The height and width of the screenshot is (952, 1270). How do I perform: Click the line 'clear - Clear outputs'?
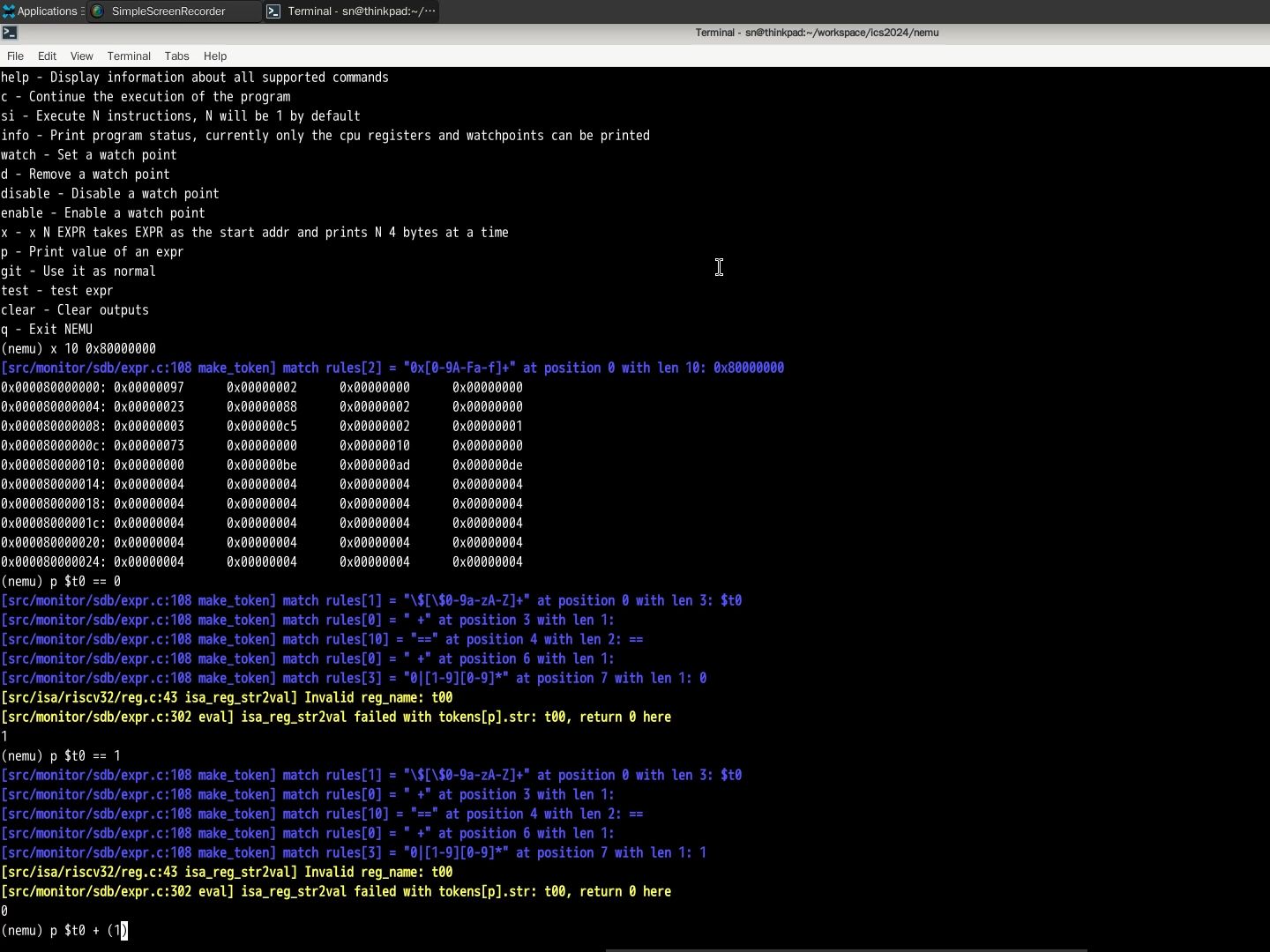(75, 310)
